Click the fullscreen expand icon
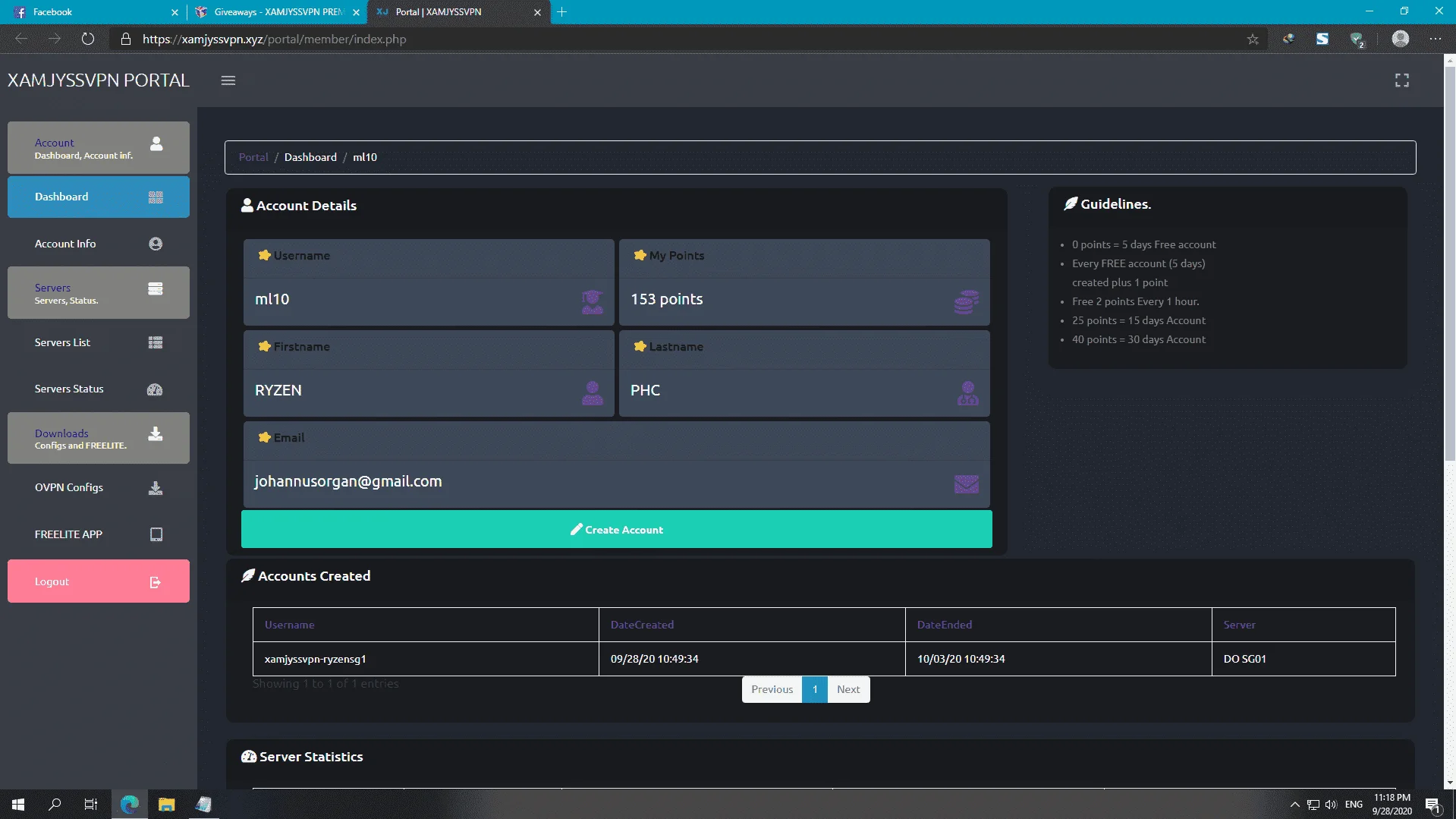Screen dimensions: 1456x819 (1402, 80)
